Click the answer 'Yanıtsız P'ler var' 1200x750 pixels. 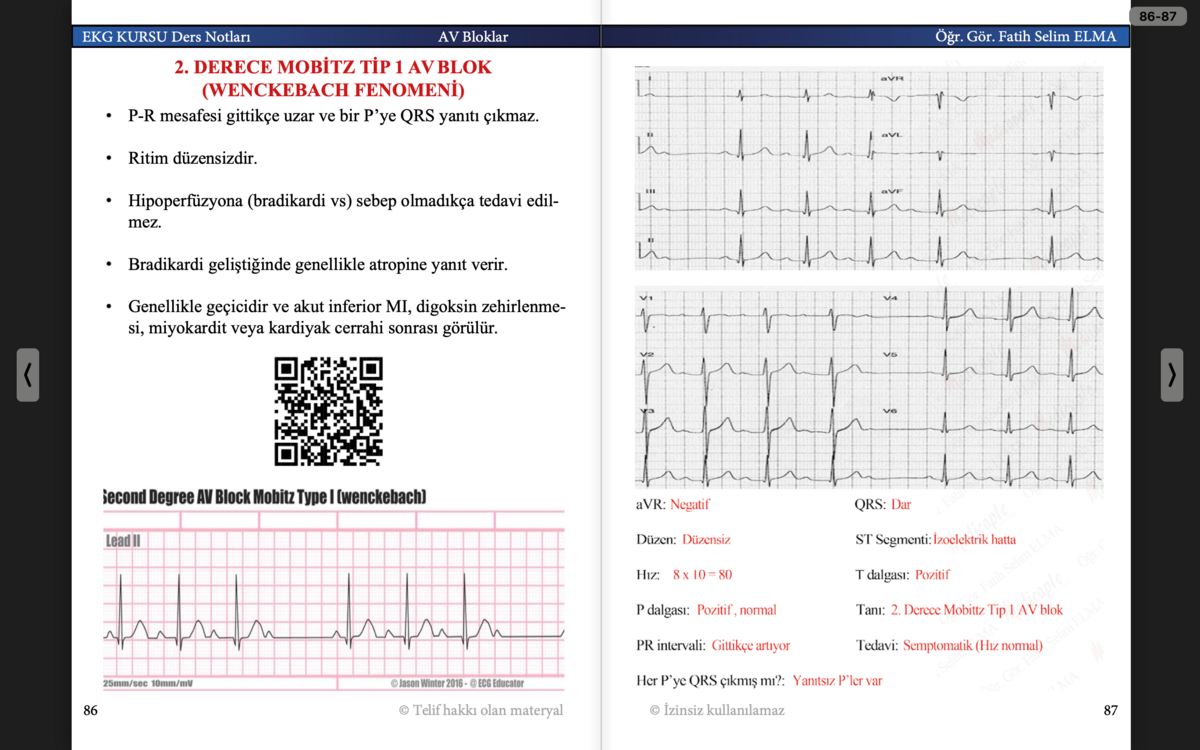coord(837,681)
